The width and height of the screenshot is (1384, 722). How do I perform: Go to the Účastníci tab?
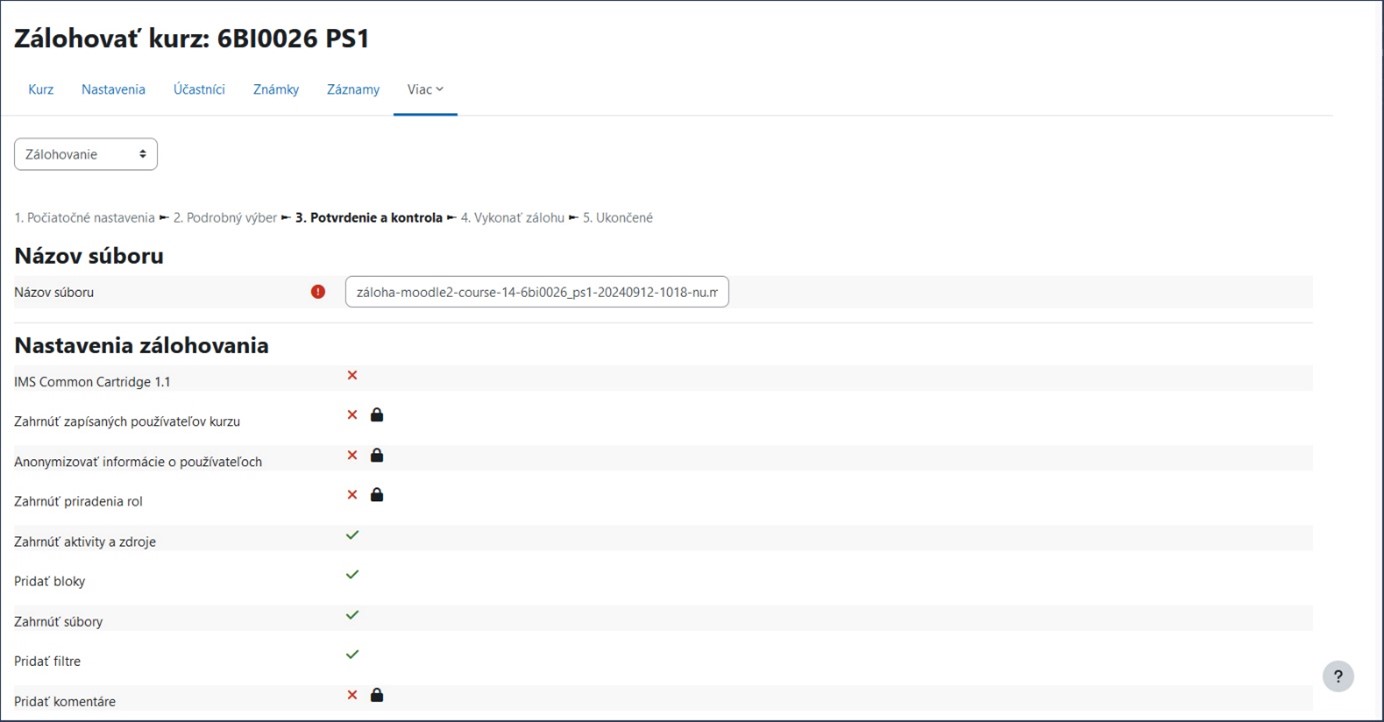point(199,89)
